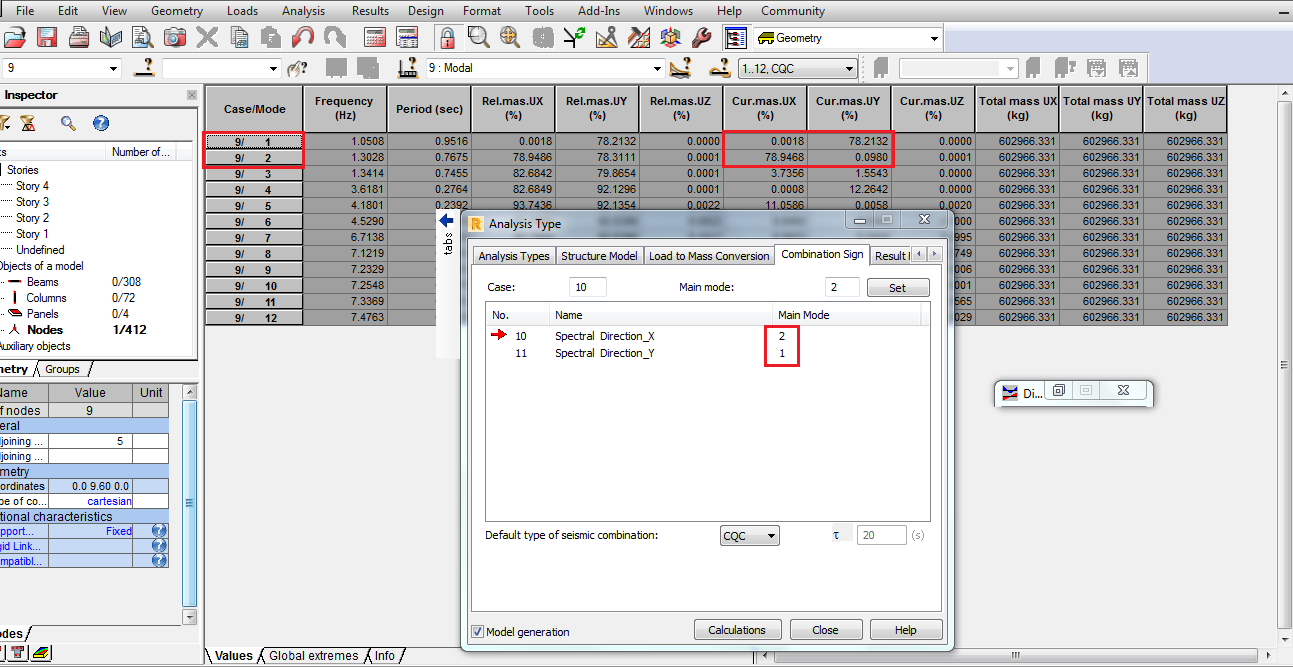Select the printer icon

pyautogui.click(x=80, y=37)
